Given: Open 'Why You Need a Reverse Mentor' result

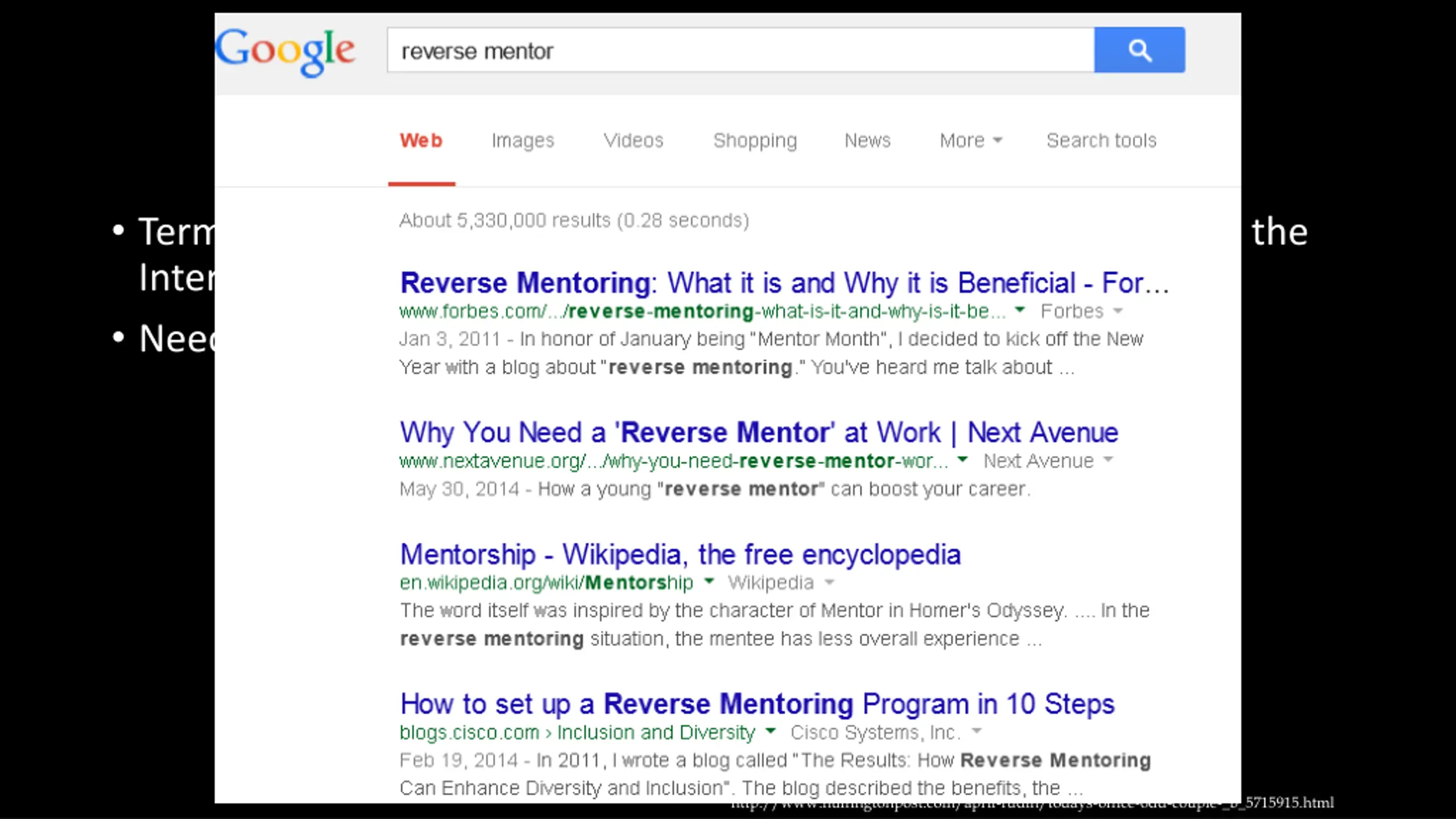Looking at the screenshot, I should tap(759, 432).
